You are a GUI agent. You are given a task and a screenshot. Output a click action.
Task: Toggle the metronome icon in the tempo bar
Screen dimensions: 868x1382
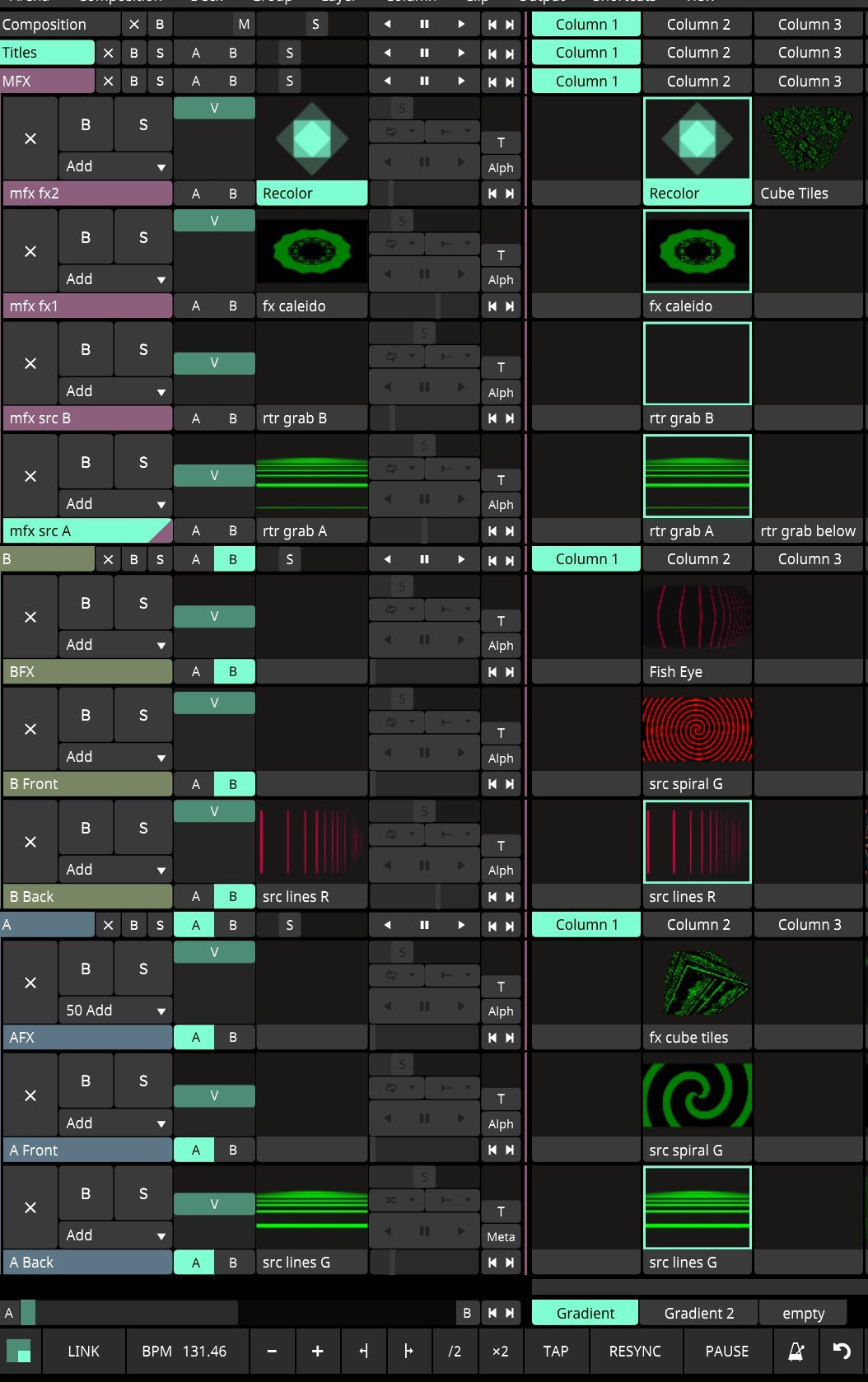(x=796, y=1351)
